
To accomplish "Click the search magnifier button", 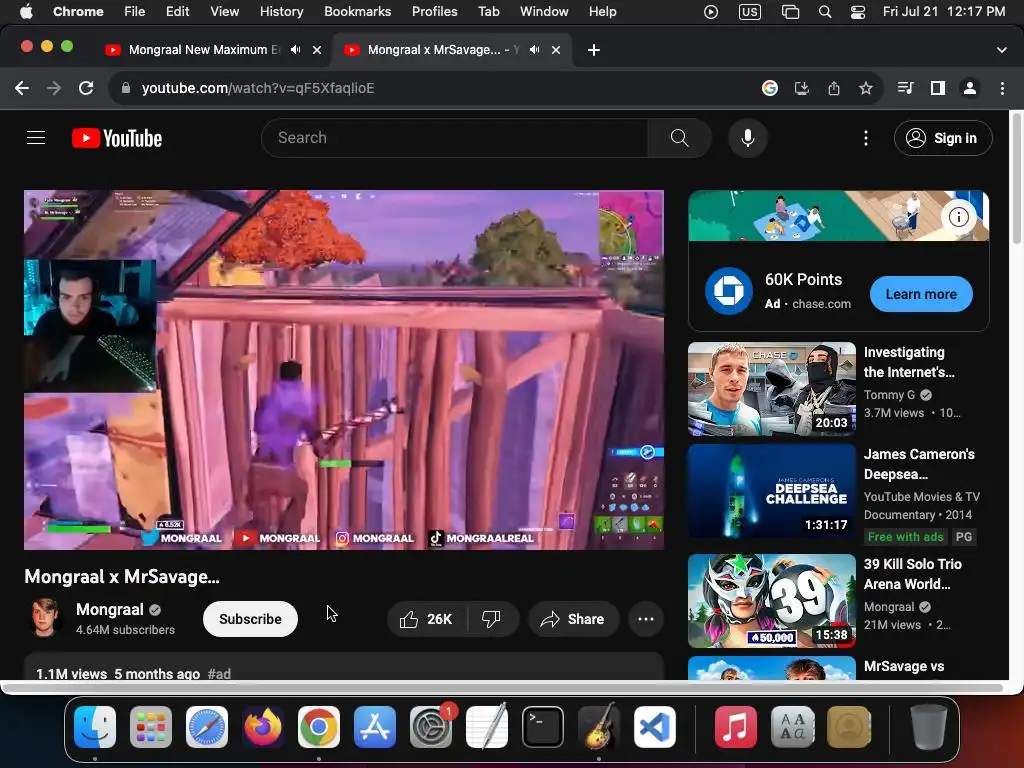I will click(679, 138).
